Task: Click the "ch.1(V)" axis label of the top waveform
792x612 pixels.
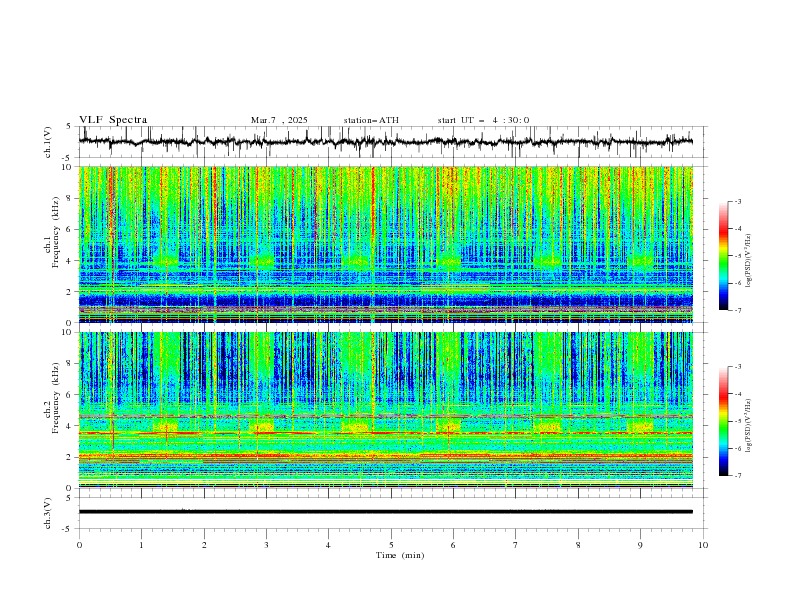Action: [48, 142]
